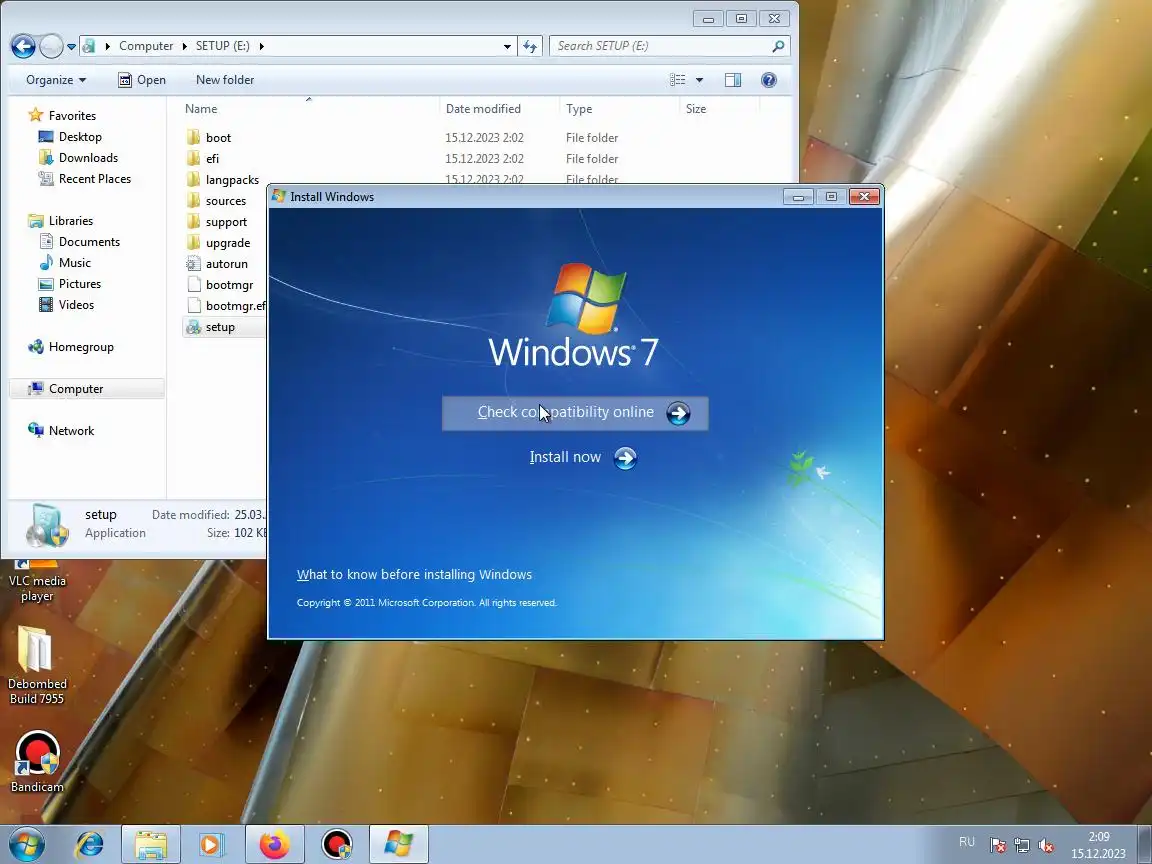This screenshot has height=864, width=1152.
Task: Click the Explorer Help icon
Action: pyautogui.click(x=768, y=79)
